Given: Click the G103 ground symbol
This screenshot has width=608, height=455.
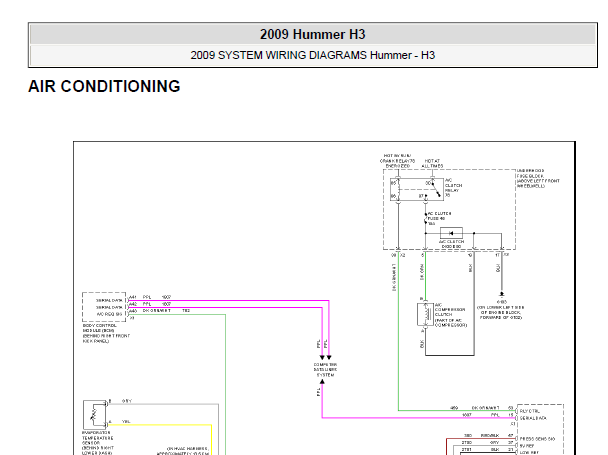Looking at the screenshot, I should click(502, 294).
